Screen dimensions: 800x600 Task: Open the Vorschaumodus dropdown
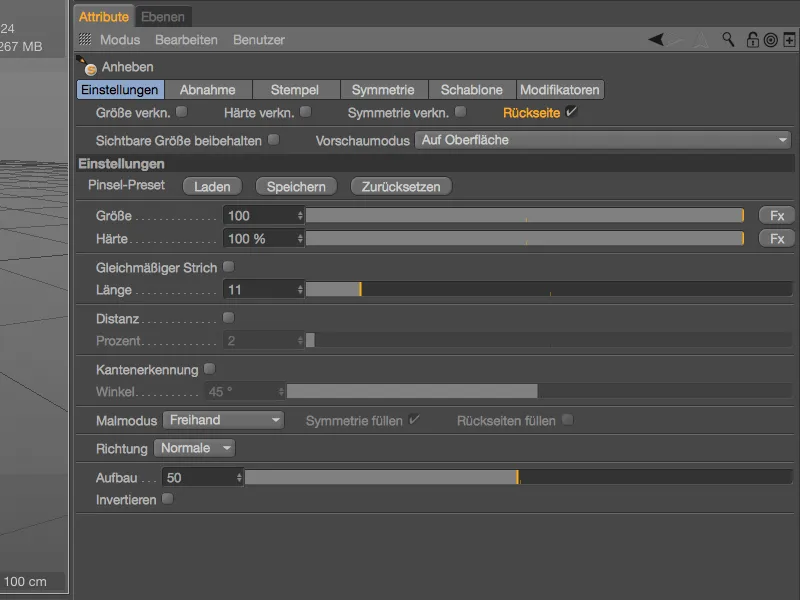[603, 140]
